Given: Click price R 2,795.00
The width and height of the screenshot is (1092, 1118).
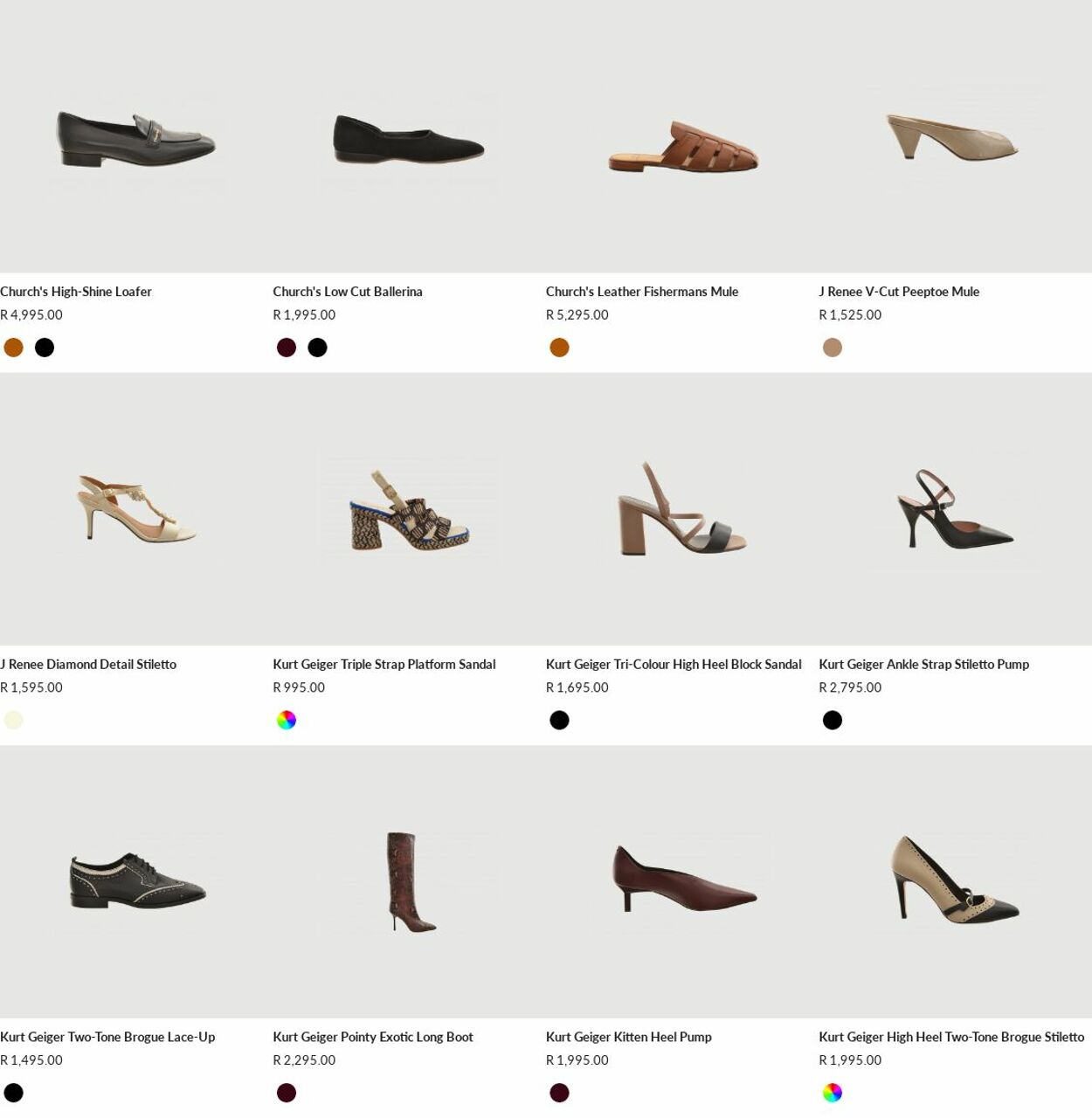Looking at the screenshot, I should [850, 688].
